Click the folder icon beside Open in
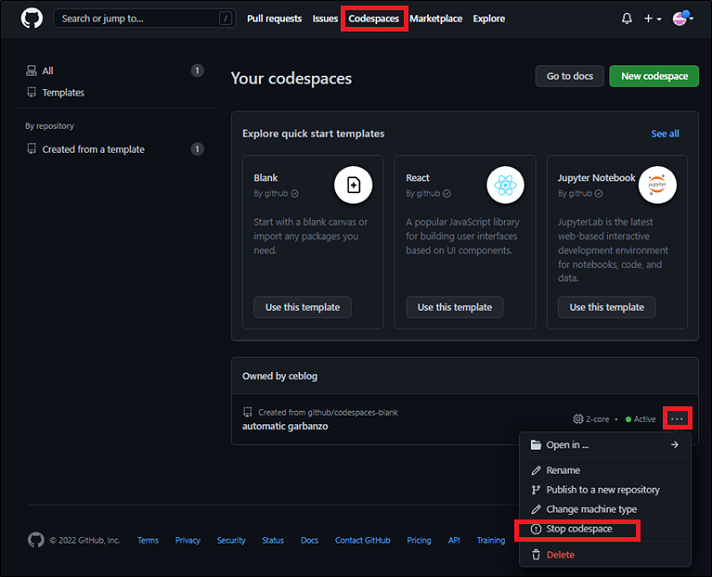This screenshot has height=577, width=712. pos(536,445)
